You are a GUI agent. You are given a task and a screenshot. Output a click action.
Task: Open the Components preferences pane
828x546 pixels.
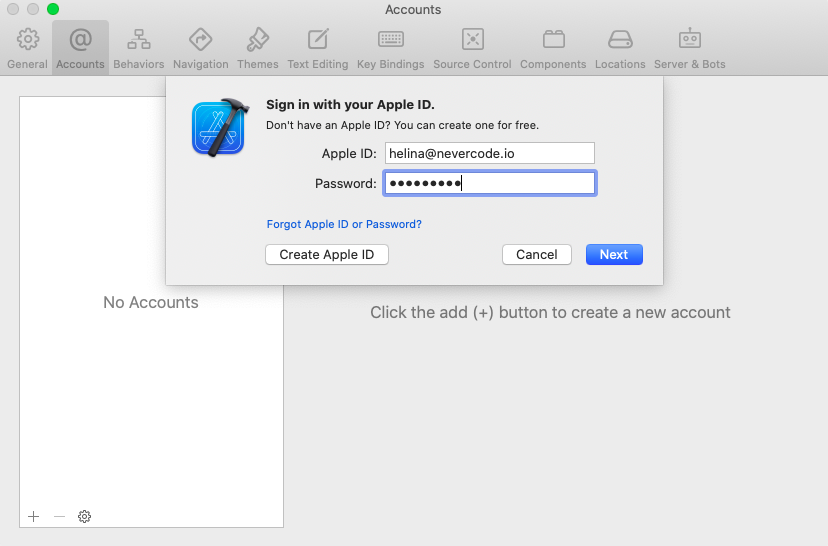click(553, 49)
